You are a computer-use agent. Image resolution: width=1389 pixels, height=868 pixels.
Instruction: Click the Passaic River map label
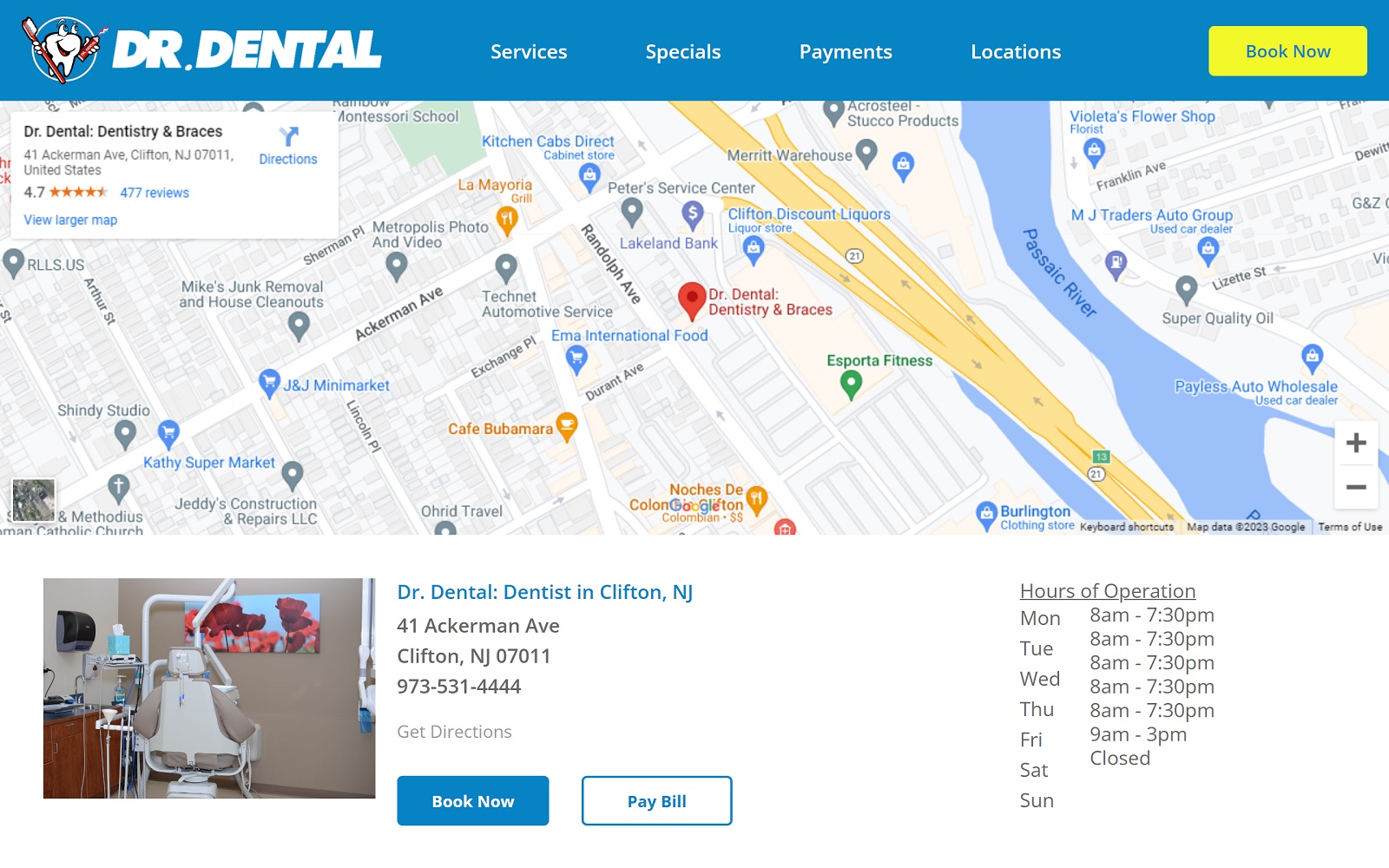tap(1059, 273)
